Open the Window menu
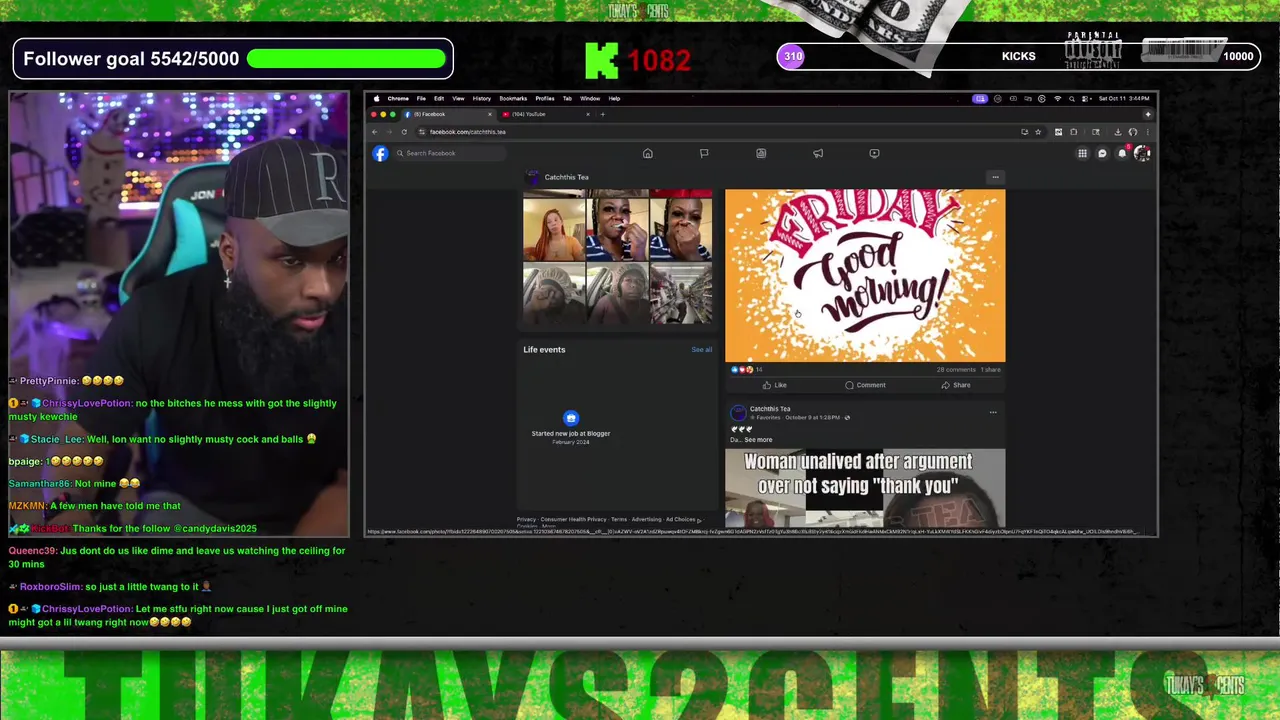The image size is (1280, 720). tap(590, 98)
